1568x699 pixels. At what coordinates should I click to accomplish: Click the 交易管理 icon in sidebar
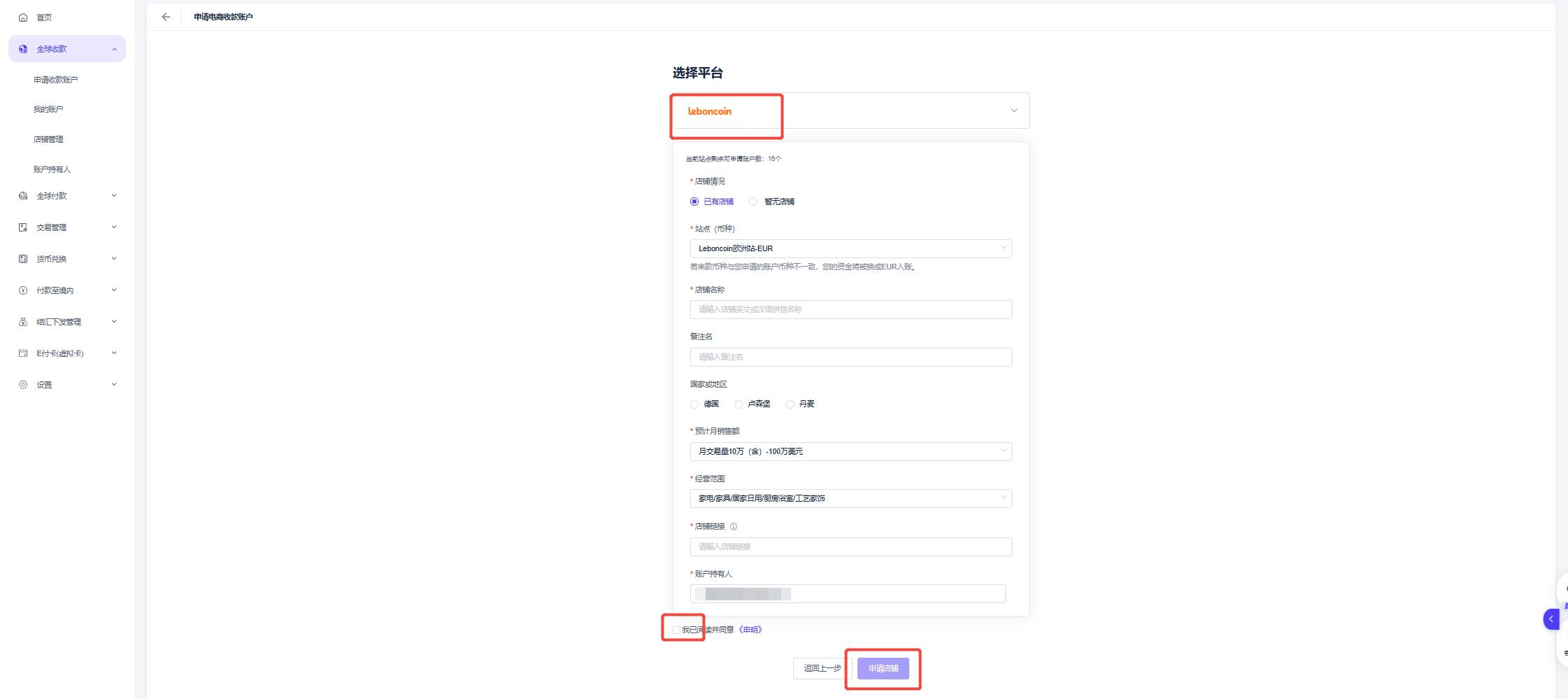23,227
